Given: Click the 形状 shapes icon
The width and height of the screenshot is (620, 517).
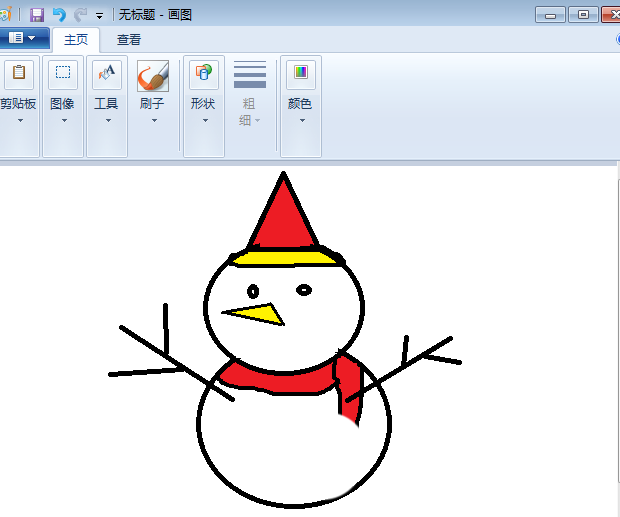Looking at the screenshot, I should [x=204, y=74].
